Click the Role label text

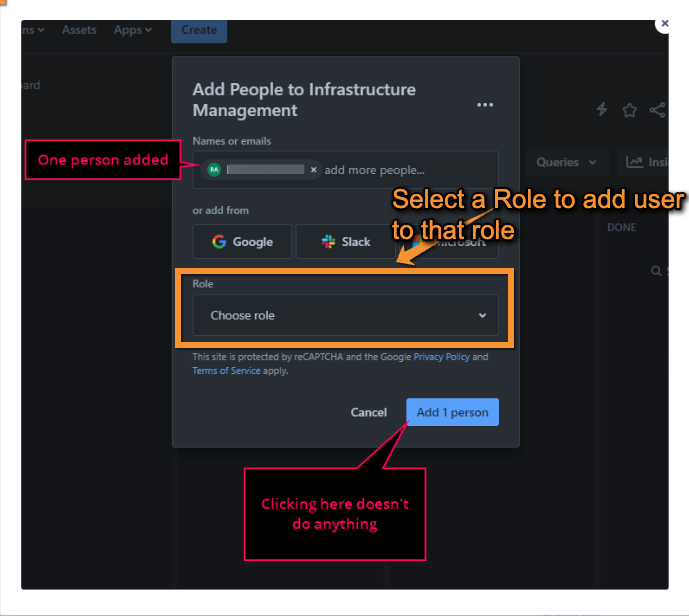click(203, 284)
